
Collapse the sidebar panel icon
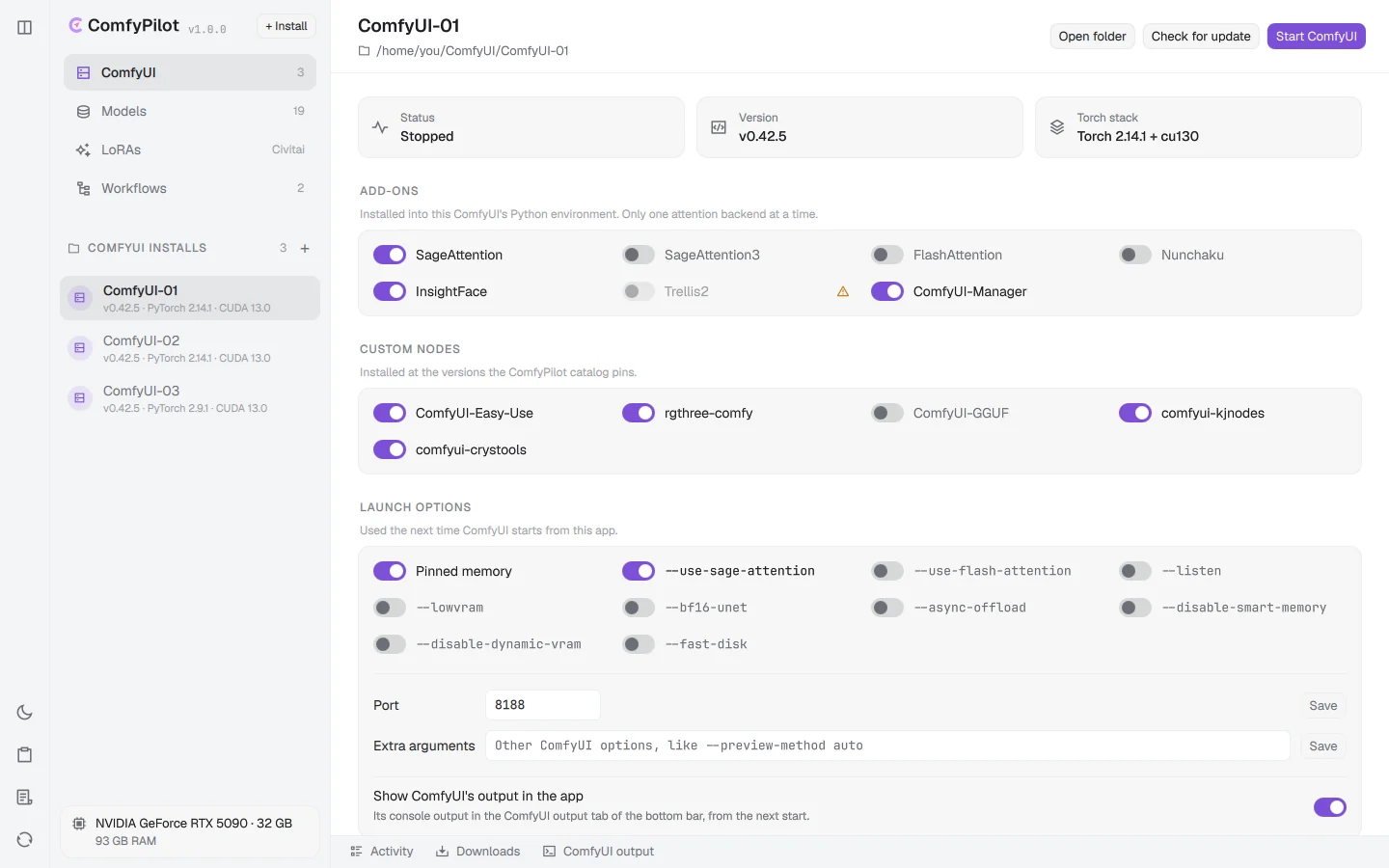25,27
